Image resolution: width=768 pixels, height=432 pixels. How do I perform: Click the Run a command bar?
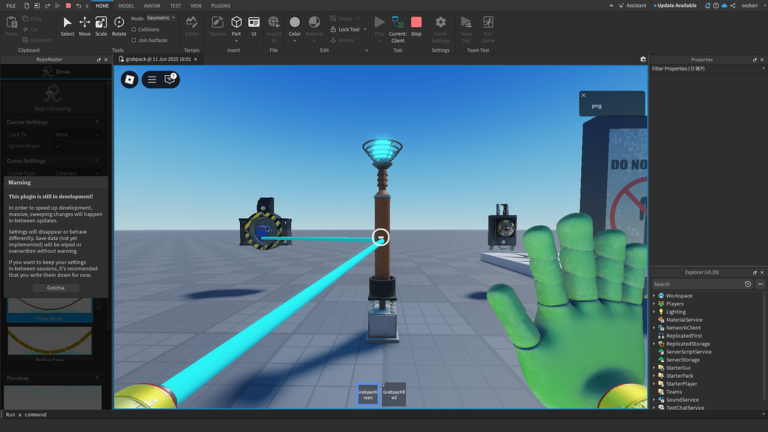pos(382,414)
